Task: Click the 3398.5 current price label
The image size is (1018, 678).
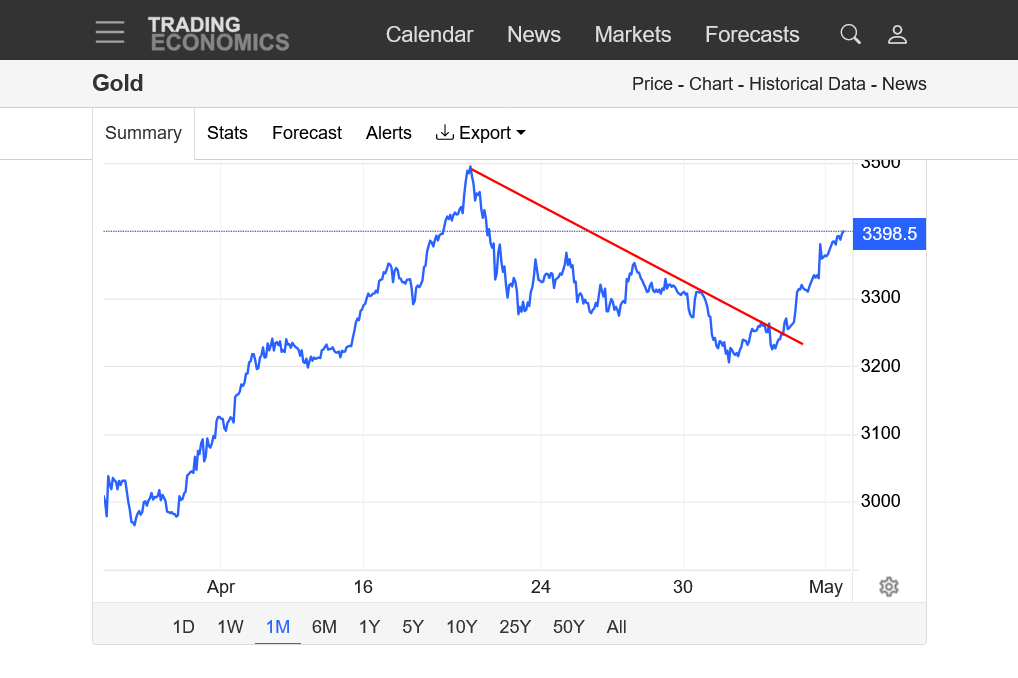Action: click(x=889, y=234)
